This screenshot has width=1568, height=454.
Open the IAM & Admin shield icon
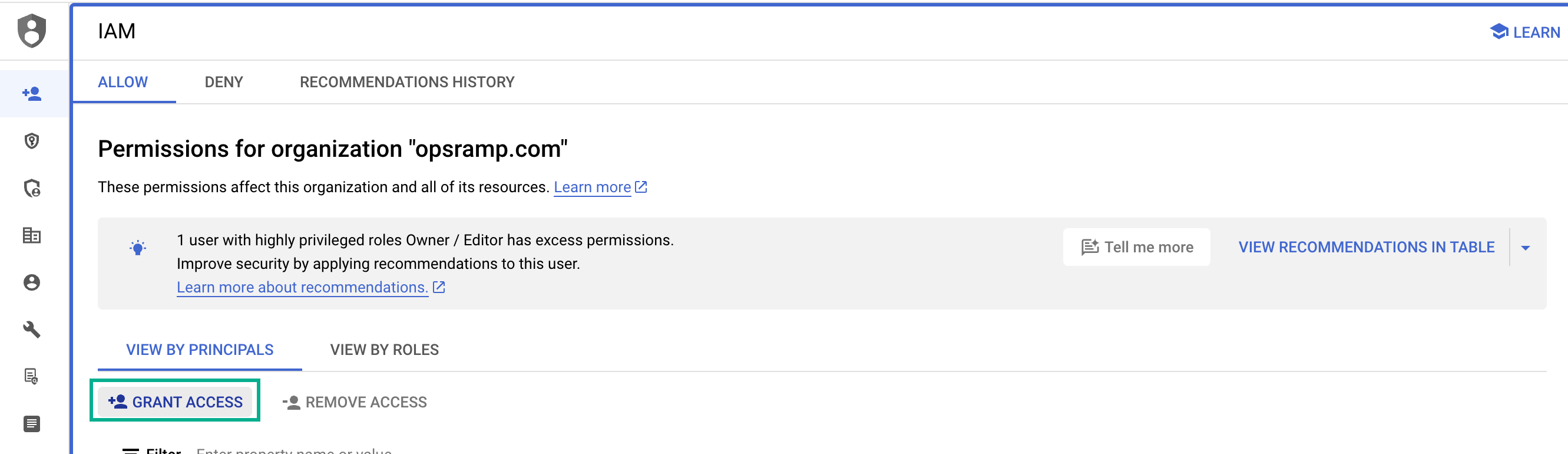click(32, 31)
